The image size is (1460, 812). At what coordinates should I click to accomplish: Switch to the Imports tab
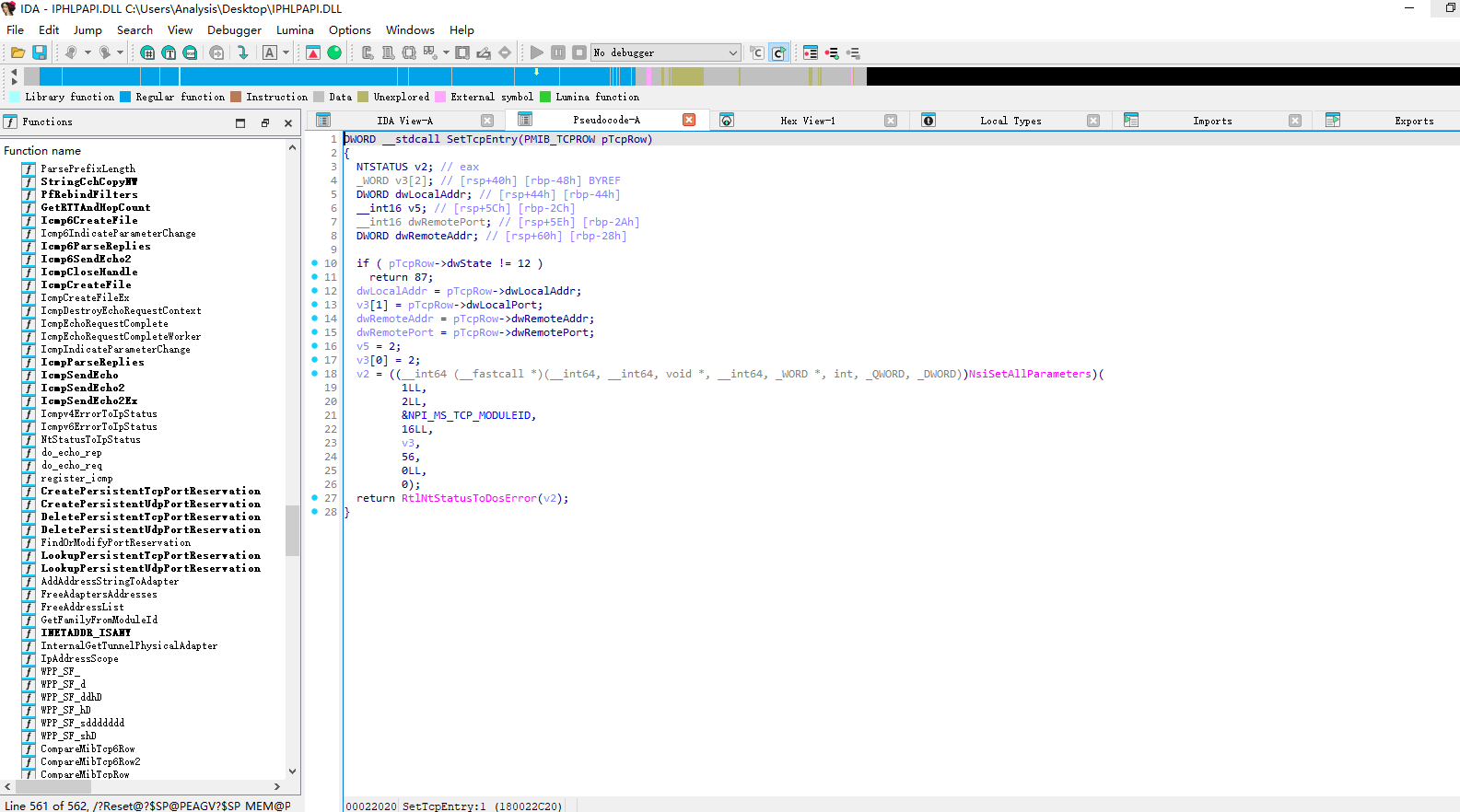click(1212, 121)
